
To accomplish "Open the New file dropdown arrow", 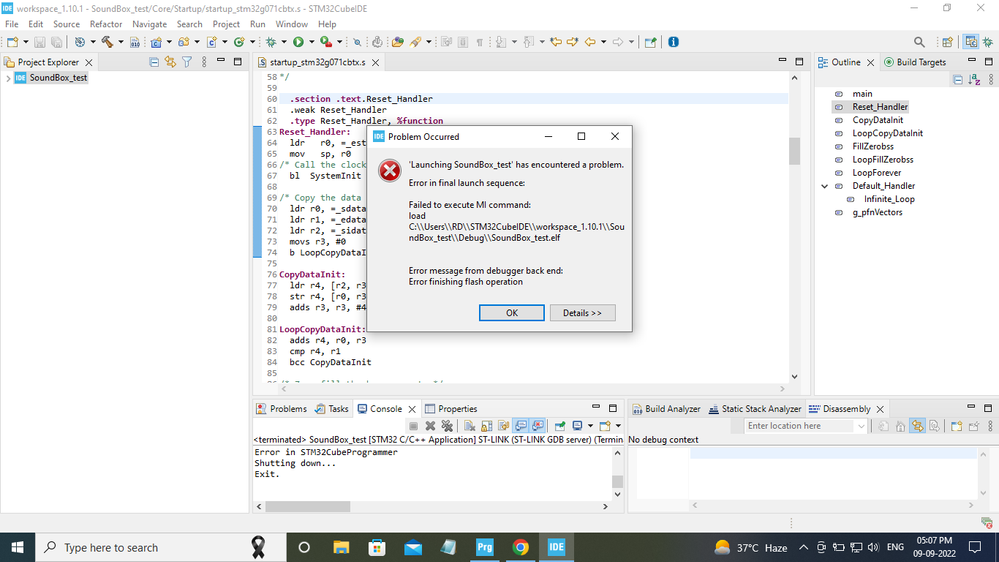I will pos(25,42).
